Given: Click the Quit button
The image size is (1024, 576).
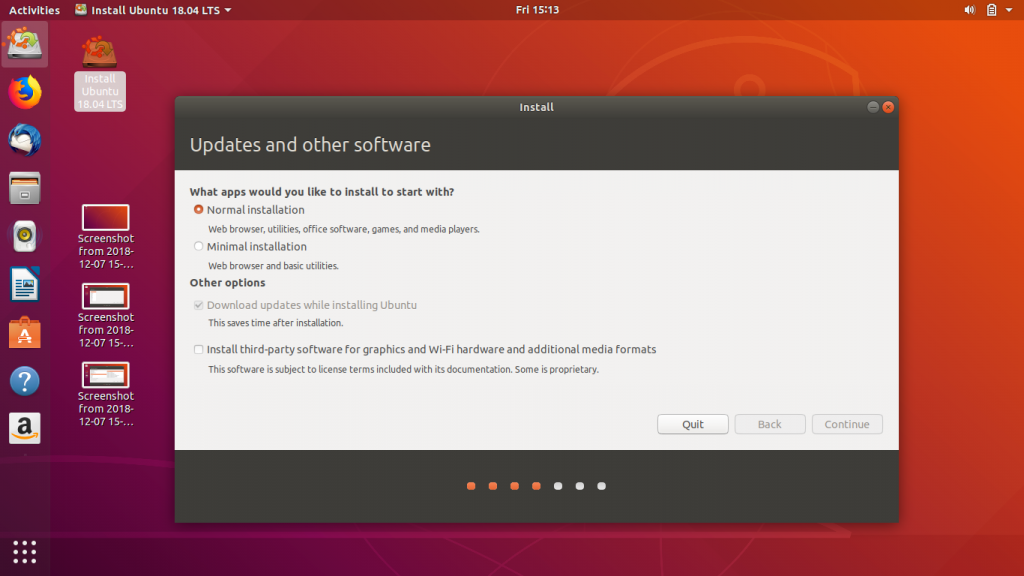Looking at the screenshot, I should click(692, 424).
